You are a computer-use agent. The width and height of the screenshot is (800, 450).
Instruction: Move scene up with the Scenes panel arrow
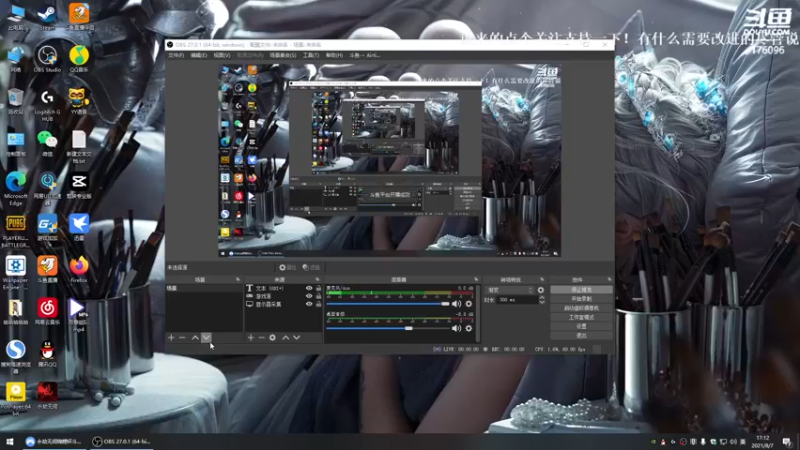[x=195, y=337]
